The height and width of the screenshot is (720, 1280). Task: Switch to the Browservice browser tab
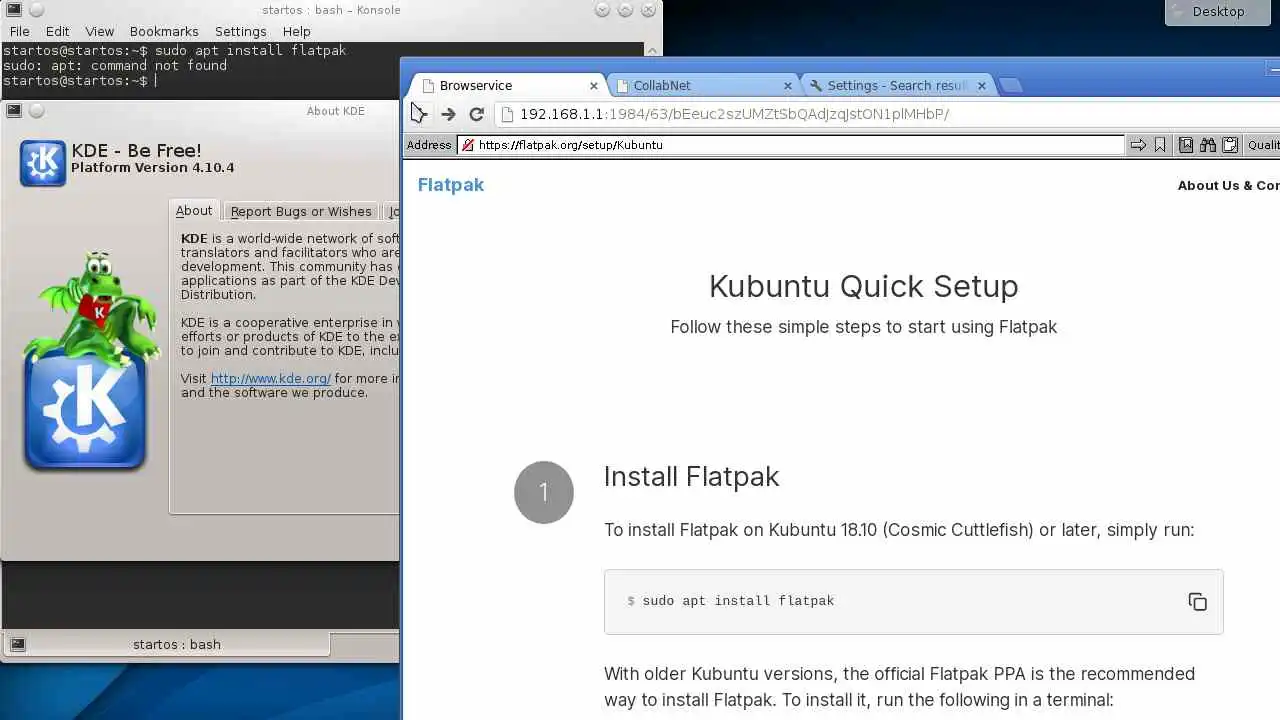508,85
